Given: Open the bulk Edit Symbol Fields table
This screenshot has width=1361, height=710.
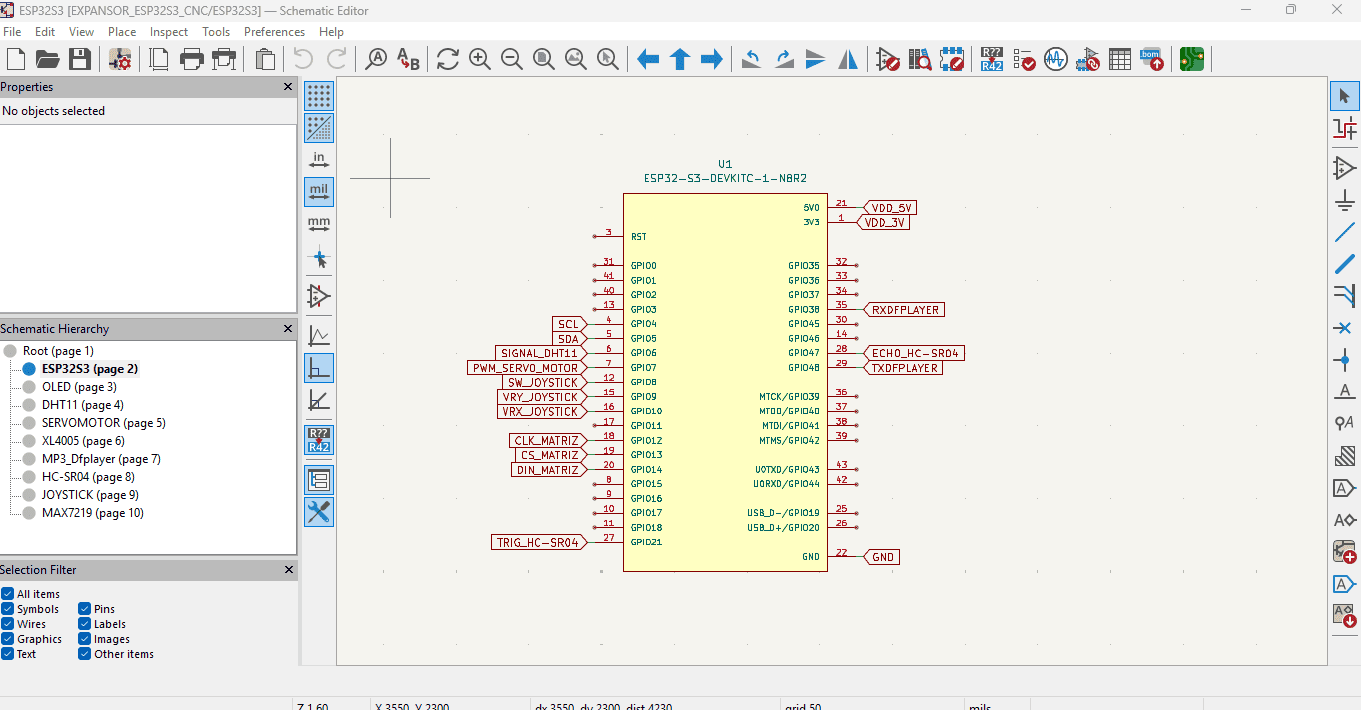Looking at the screenshot, I should coord(1120,59).
